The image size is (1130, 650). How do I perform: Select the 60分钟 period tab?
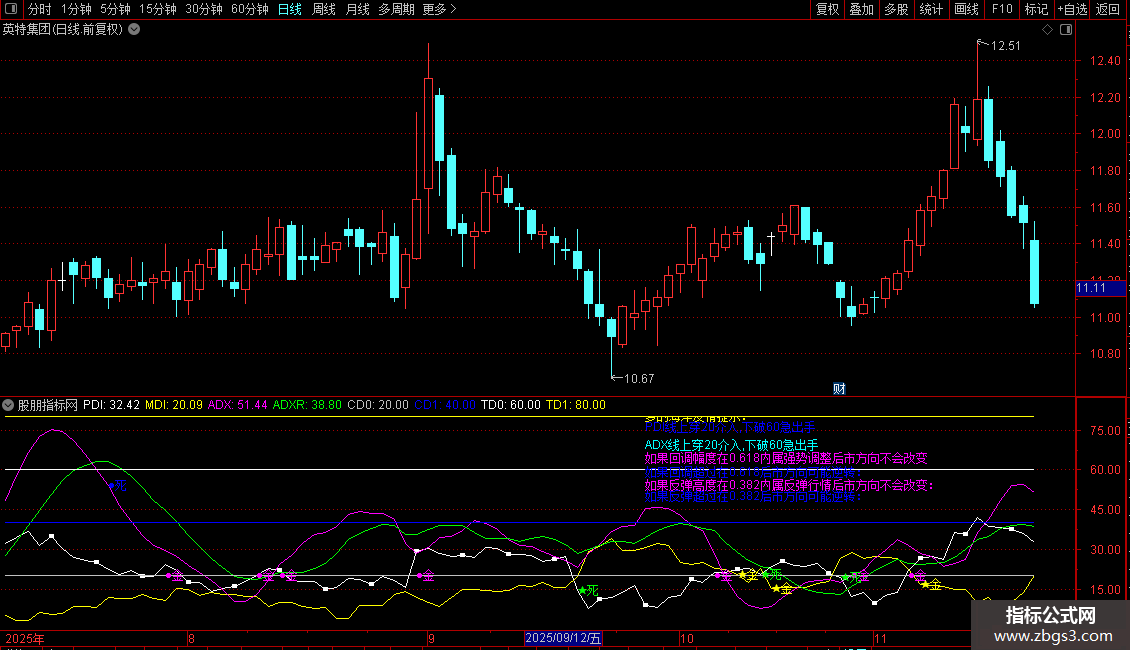coord(249,9)
